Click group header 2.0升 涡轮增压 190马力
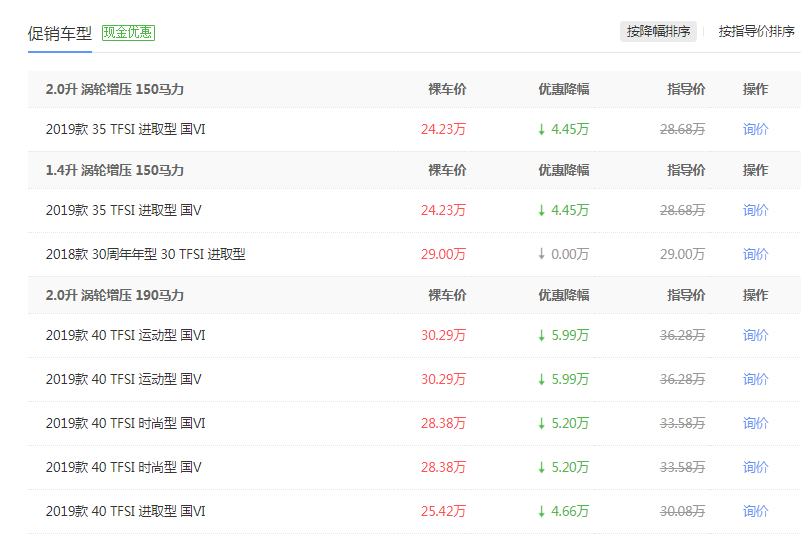The width and height of the screenshot is (801, 539). pos(115,295)
